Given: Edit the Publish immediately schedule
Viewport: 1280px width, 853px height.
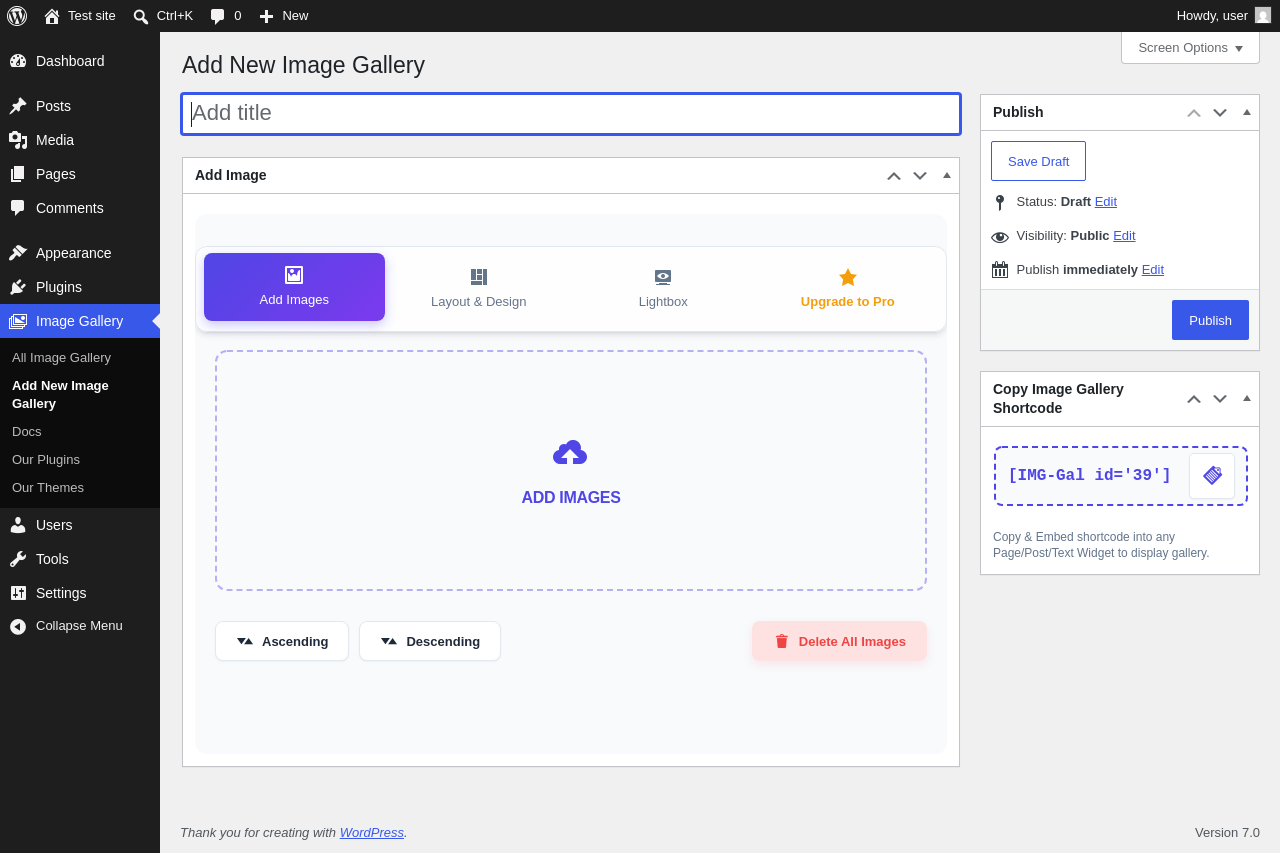Looking at the screenshot, I should tap(1153, 270).
